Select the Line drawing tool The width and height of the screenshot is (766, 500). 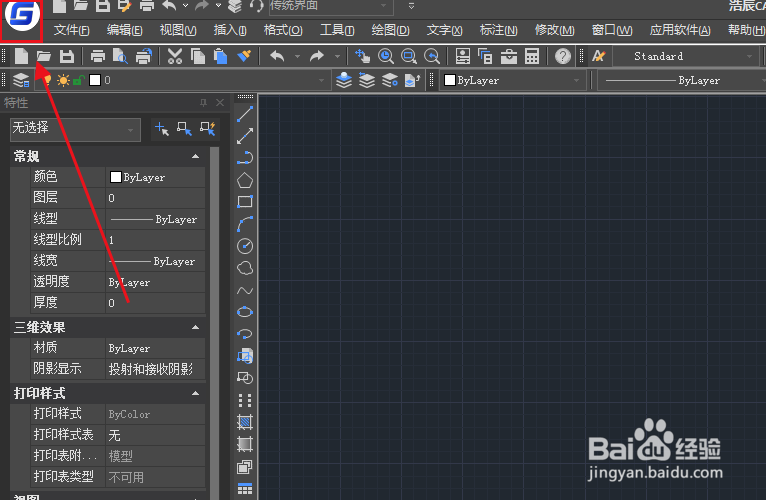(245, 114)
